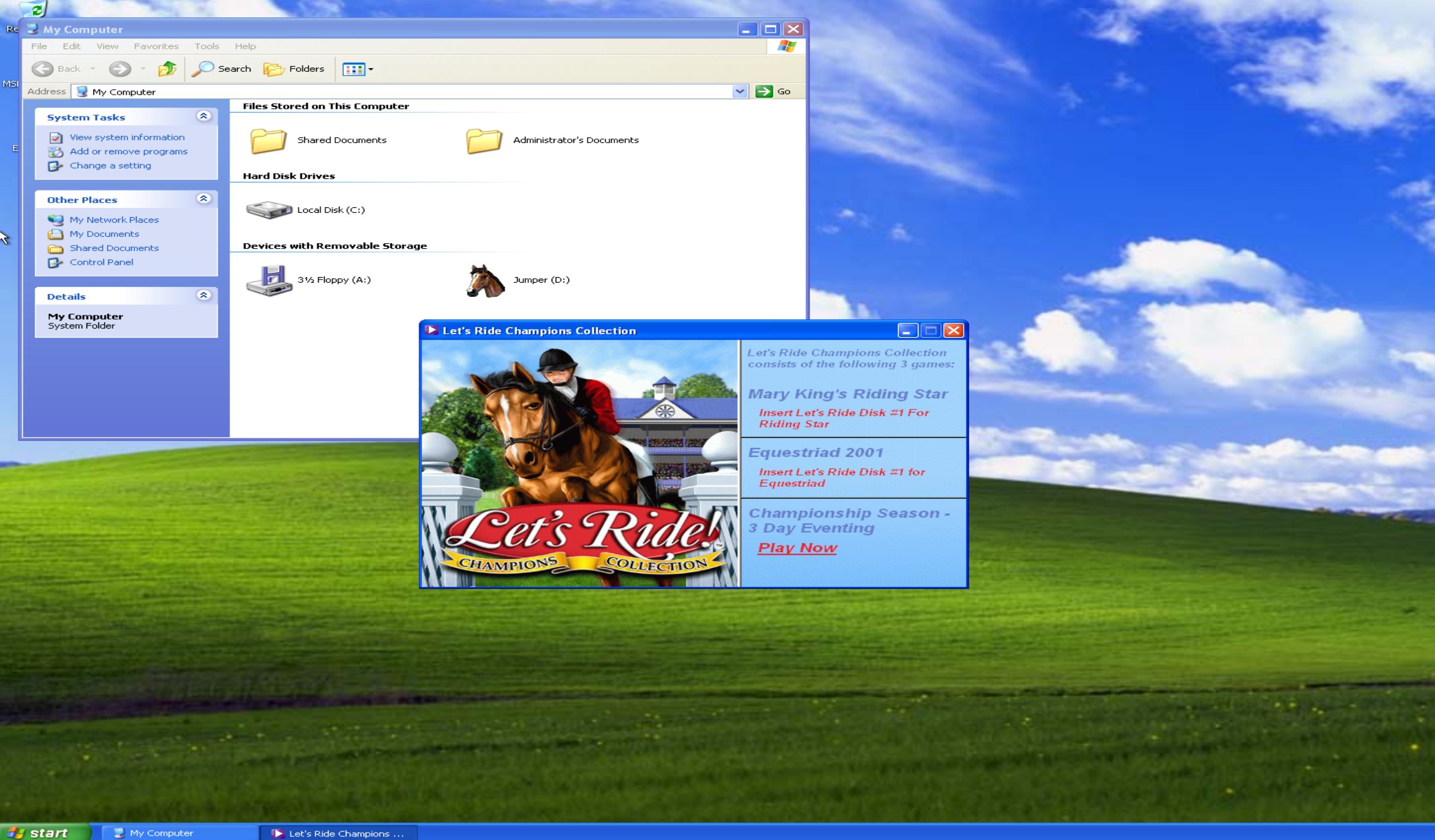
Task: Open the Windows Start menu
Action: click(45, 833)
